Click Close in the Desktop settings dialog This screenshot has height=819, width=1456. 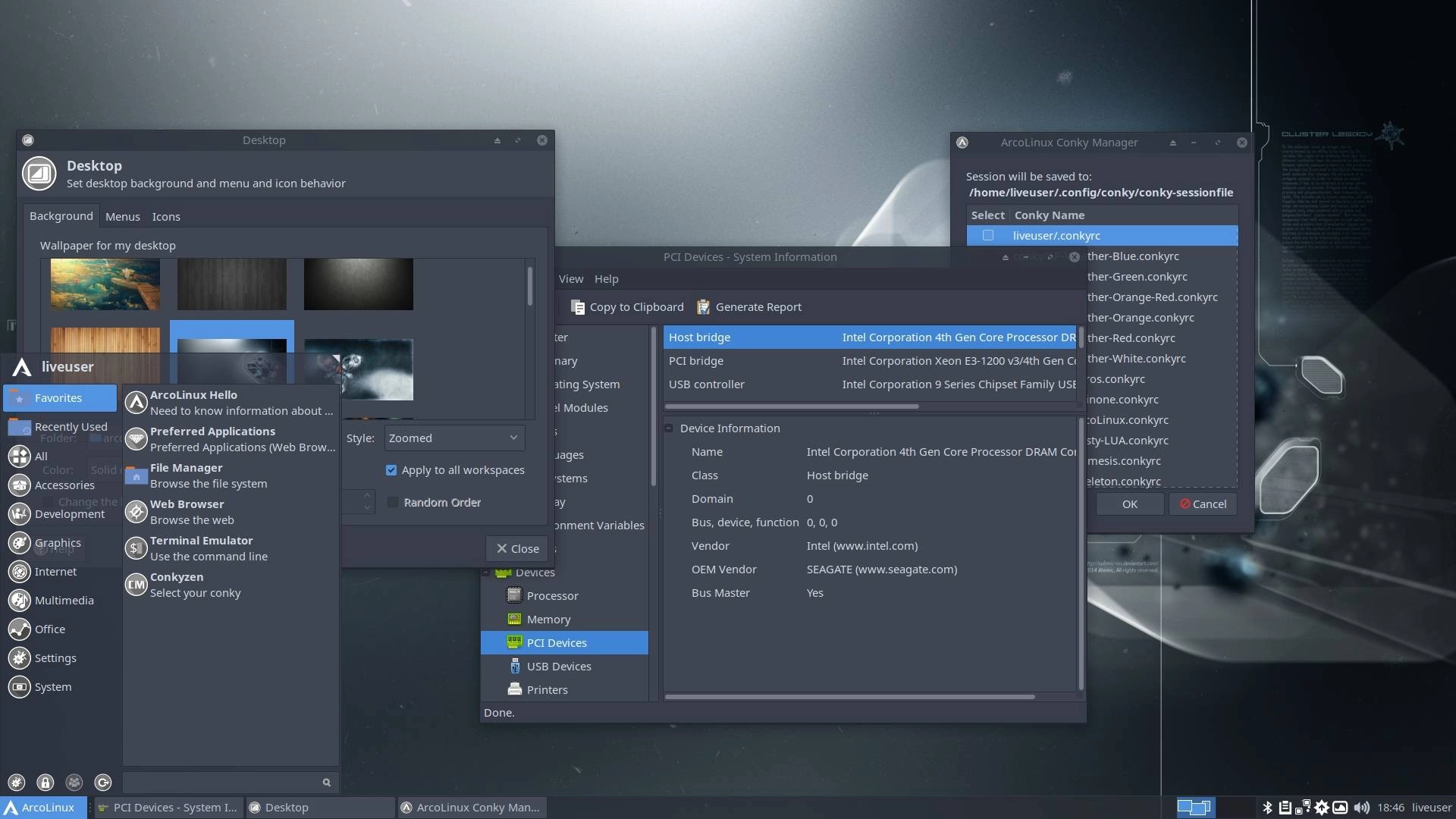point(517,549)
